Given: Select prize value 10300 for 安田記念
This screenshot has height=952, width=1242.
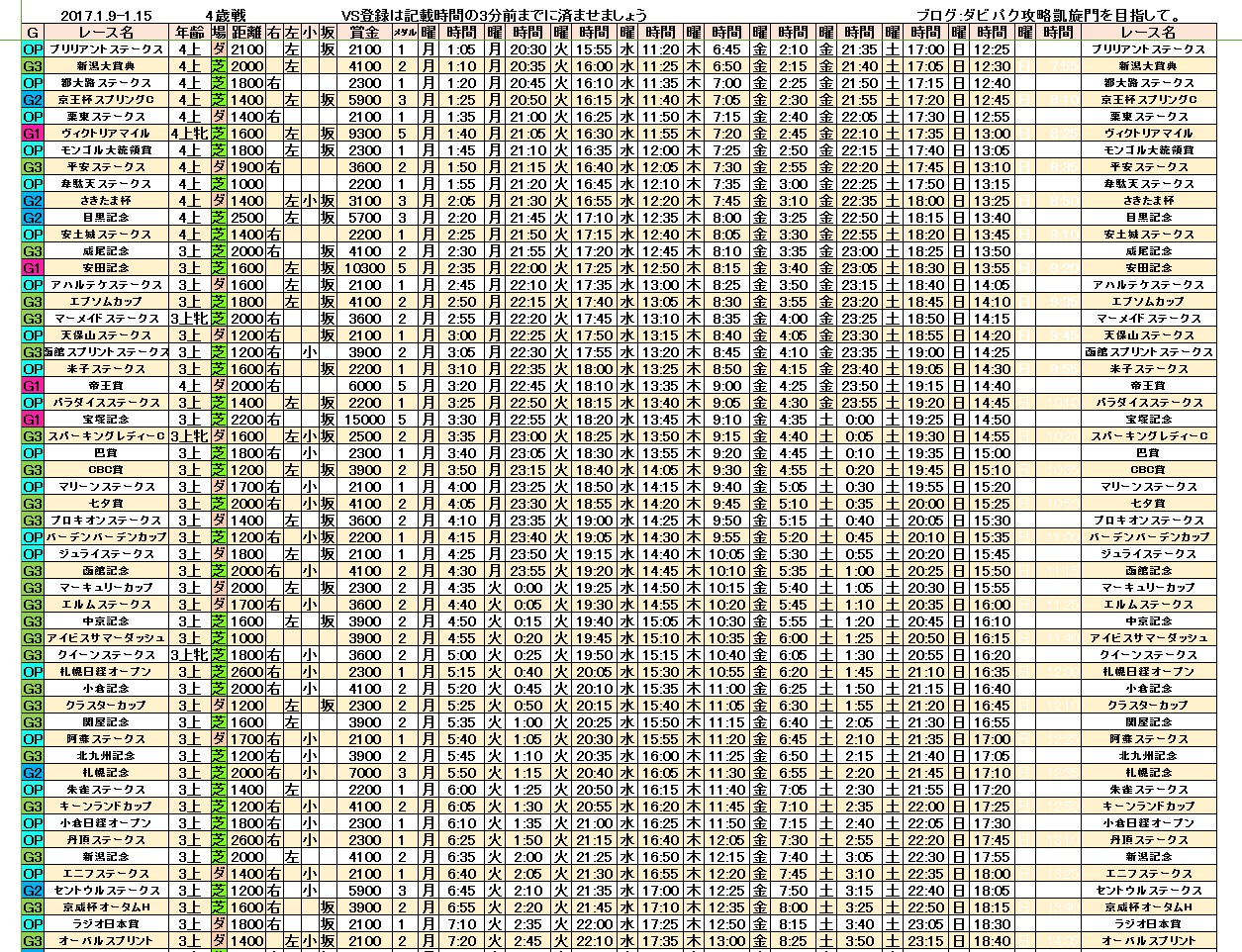Looking at the screenshot, I should (364, 268).
